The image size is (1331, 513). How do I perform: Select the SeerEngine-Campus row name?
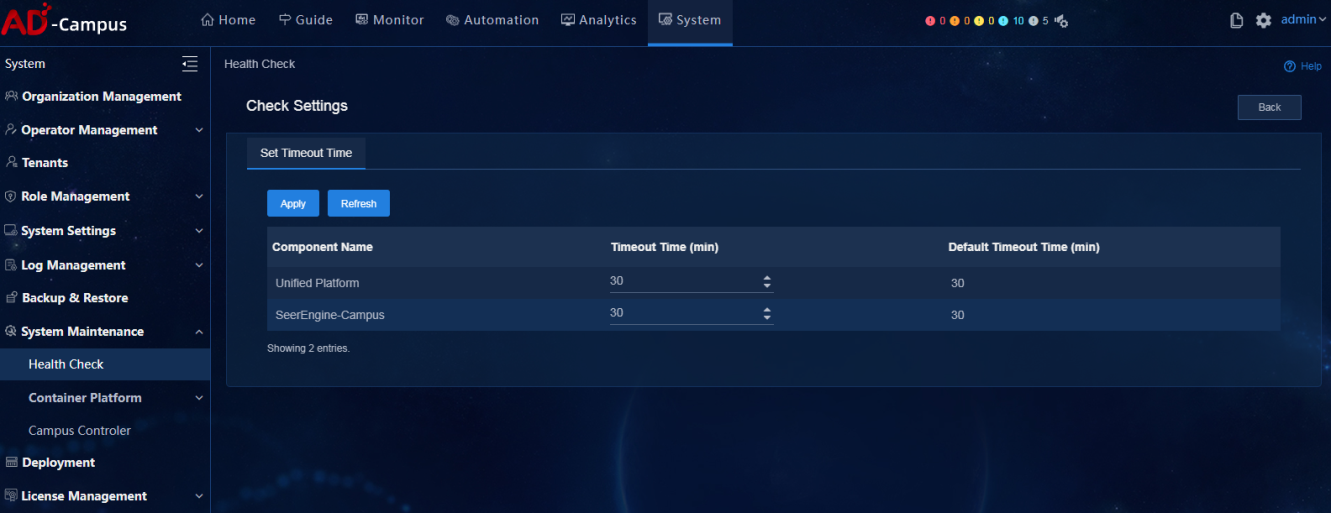[330, 315]
